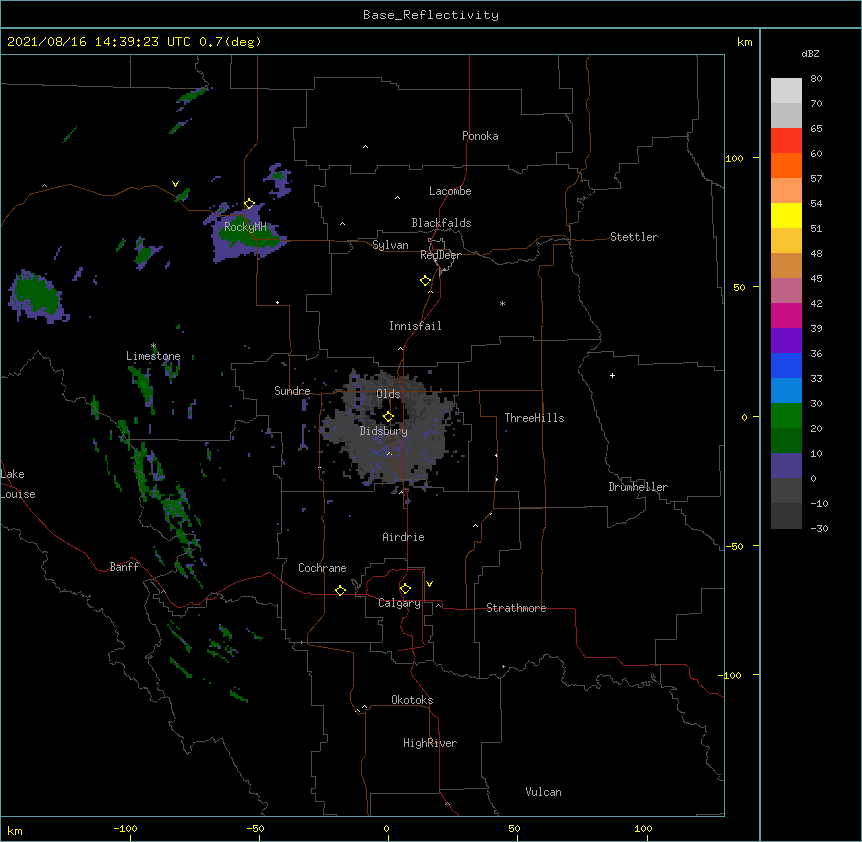Click the Blackfalds city label
Viewport: 862px width, 842px height.
click(441, 223)
